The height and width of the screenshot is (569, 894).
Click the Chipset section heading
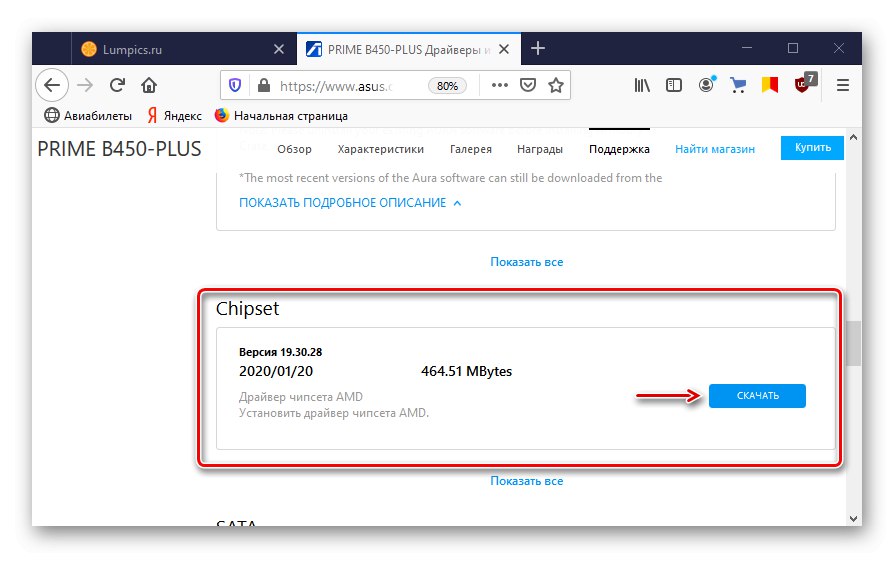[x=247, y=308]
